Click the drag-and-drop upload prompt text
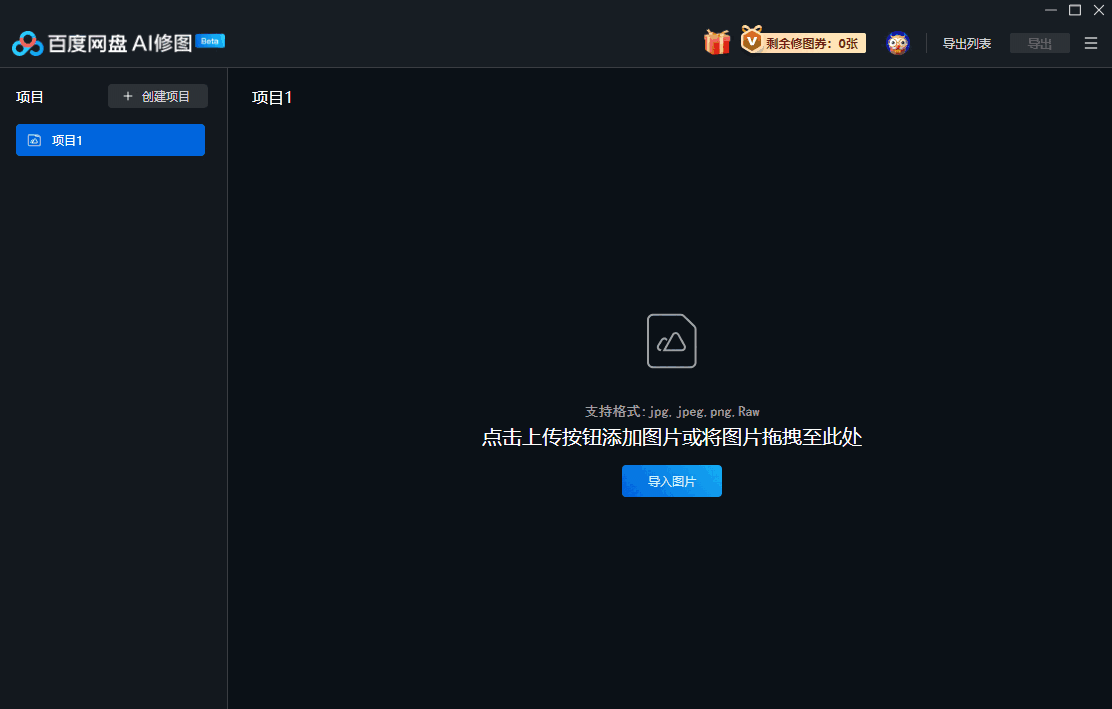This screenshot has width=1112, height=709. click(x=671, y=438)
